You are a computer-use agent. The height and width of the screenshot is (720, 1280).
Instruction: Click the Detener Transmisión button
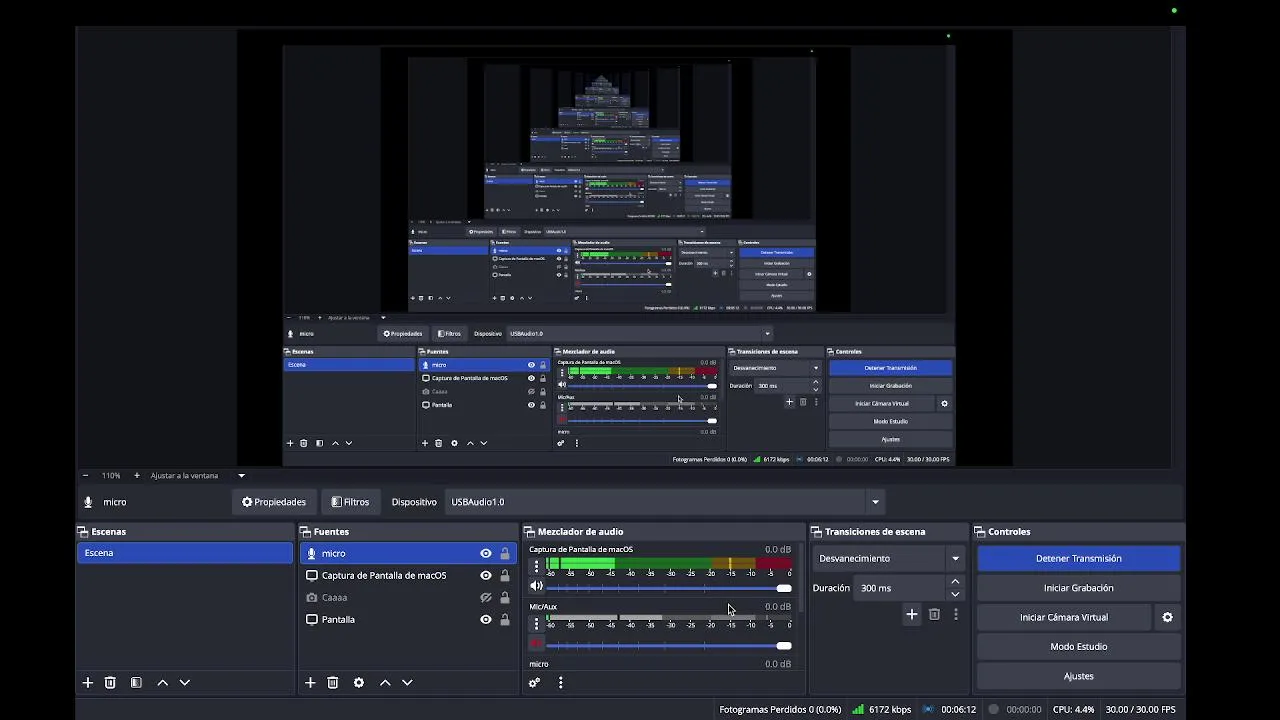click(1079, 559)
